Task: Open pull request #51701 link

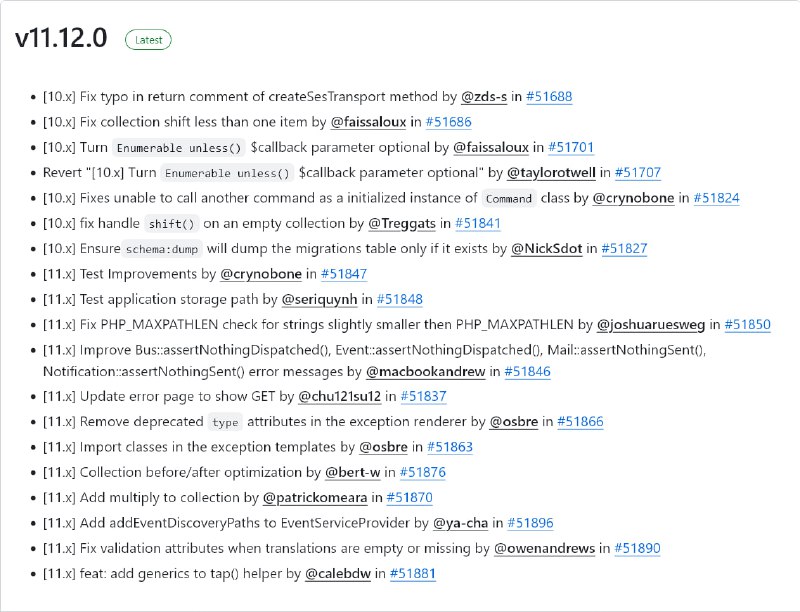Action: [x=571, y=147]
